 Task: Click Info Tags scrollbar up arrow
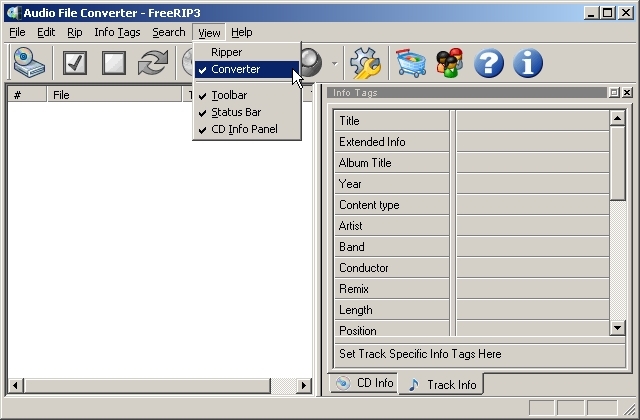(x=618, y=118)
